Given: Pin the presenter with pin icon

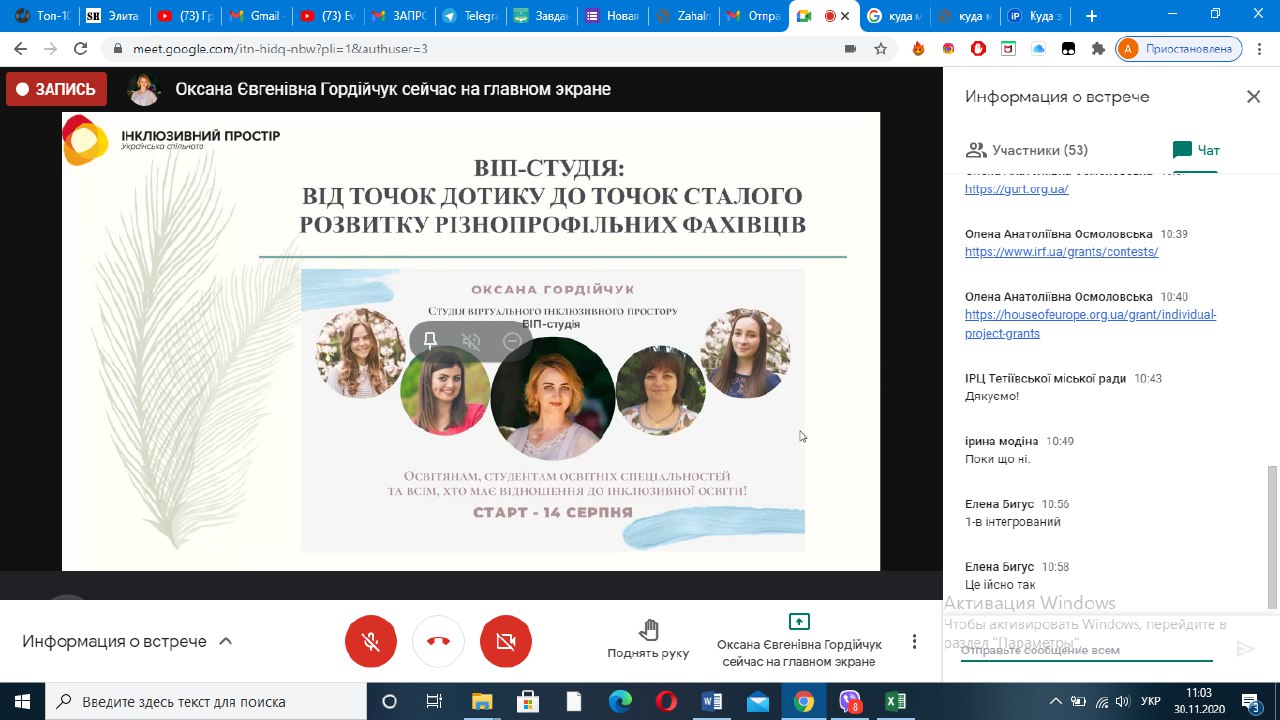Looking at the screenshot, I should 430,341.
